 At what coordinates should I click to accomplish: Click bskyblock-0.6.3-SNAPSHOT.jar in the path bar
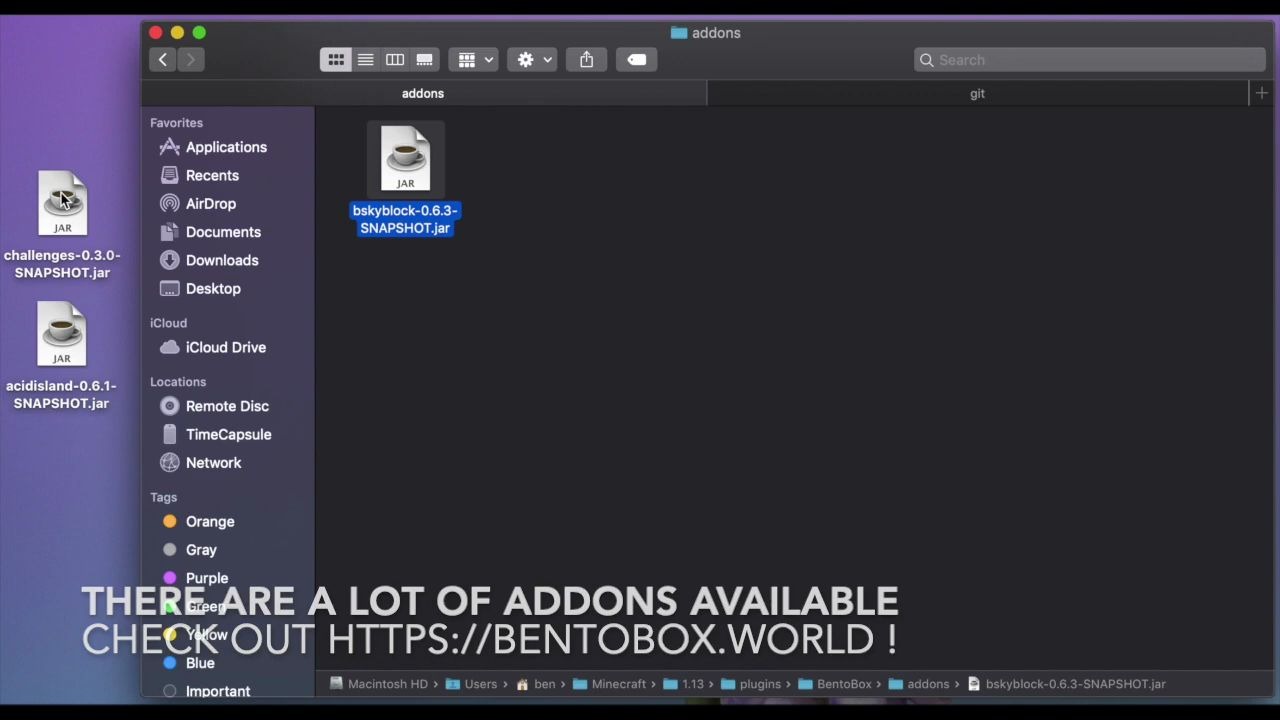coord(1066,684)
